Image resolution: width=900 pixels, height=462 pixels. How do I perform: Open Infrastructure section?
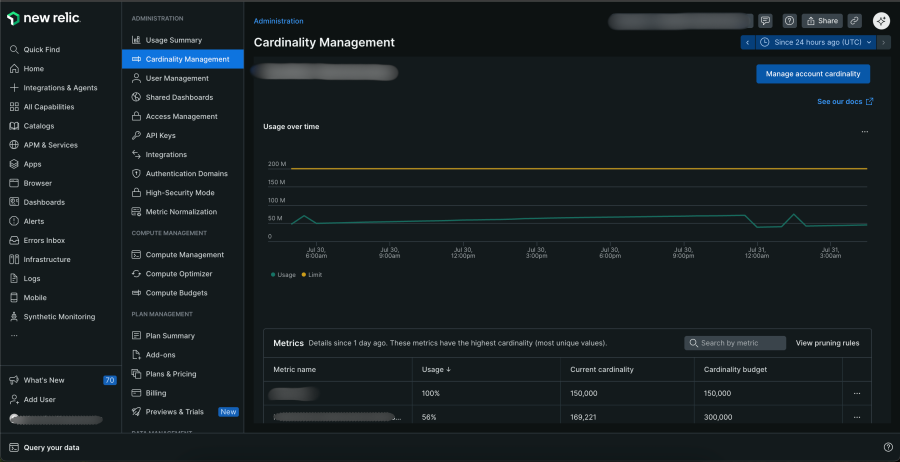click(x=40, y=259)
